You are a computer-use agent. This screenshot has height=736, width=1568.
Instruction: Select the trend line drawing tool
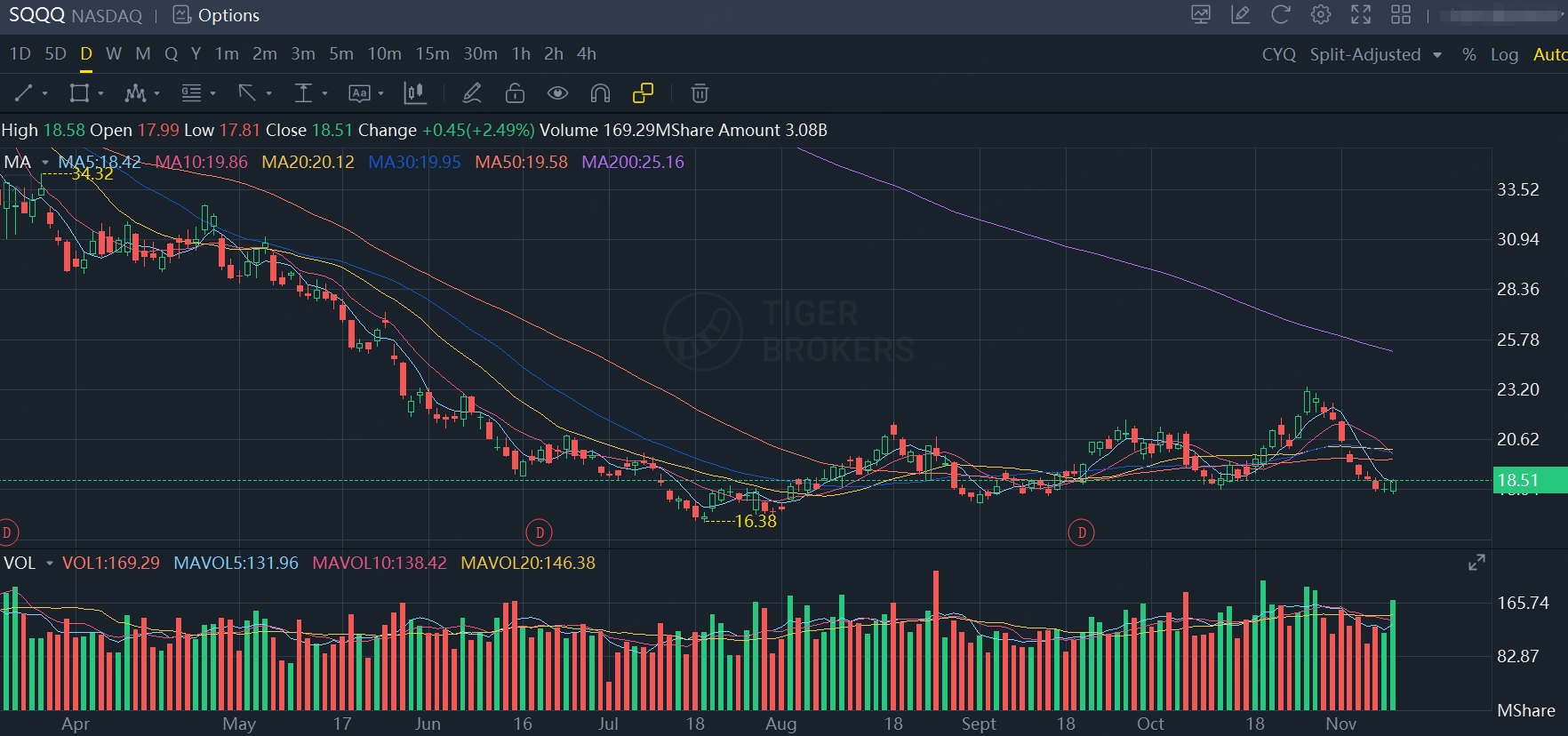[x=24, y=93]
